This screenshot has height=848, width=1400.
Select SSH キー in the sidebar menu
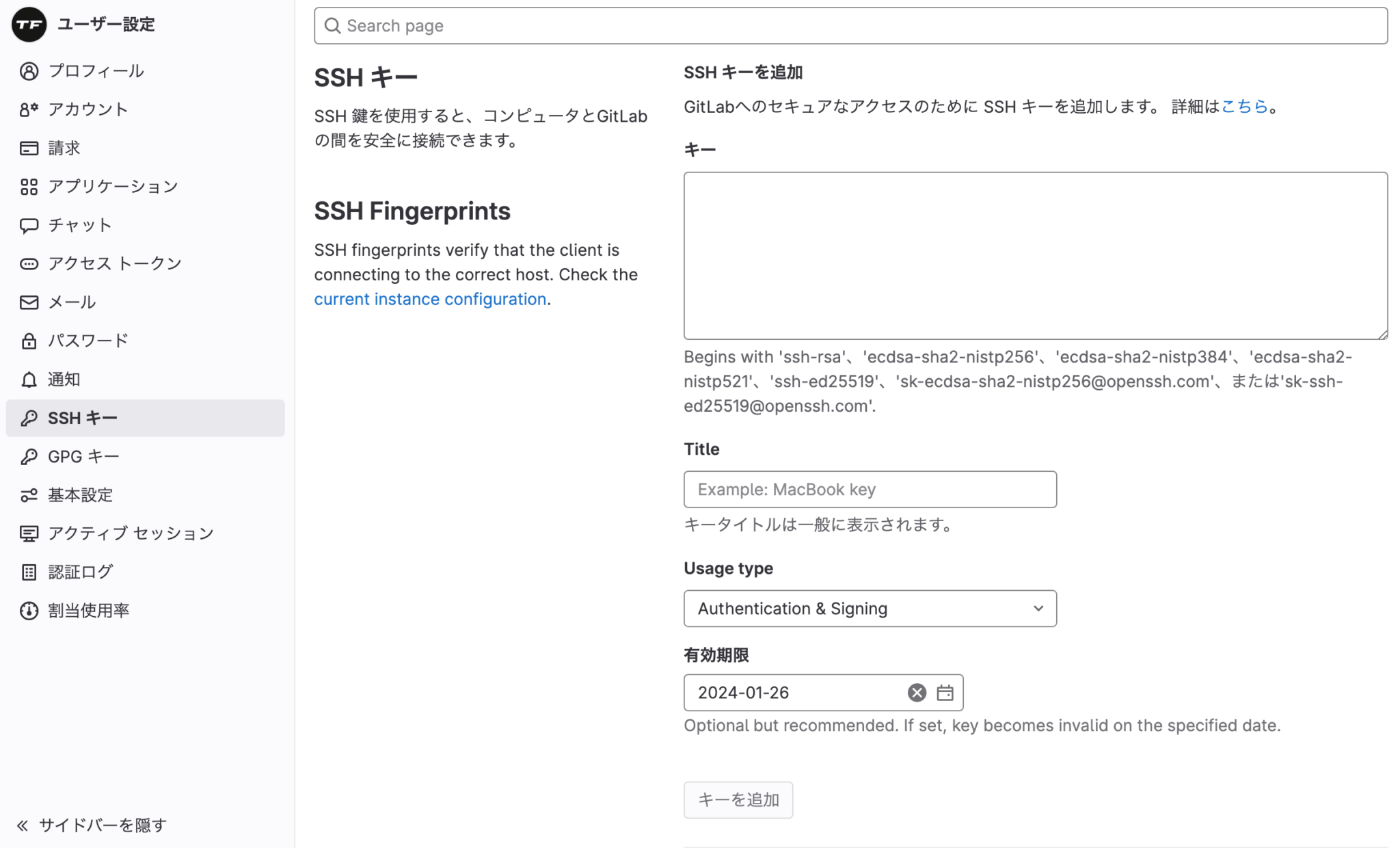pyautogui.click(x=81, y=418)
